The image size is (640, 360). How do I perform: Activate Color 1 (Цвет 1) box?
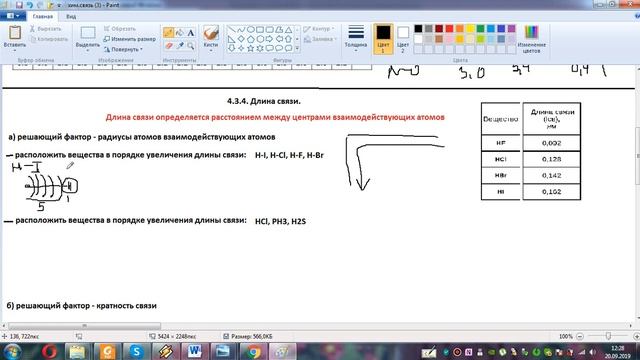(x=383, y=39)
